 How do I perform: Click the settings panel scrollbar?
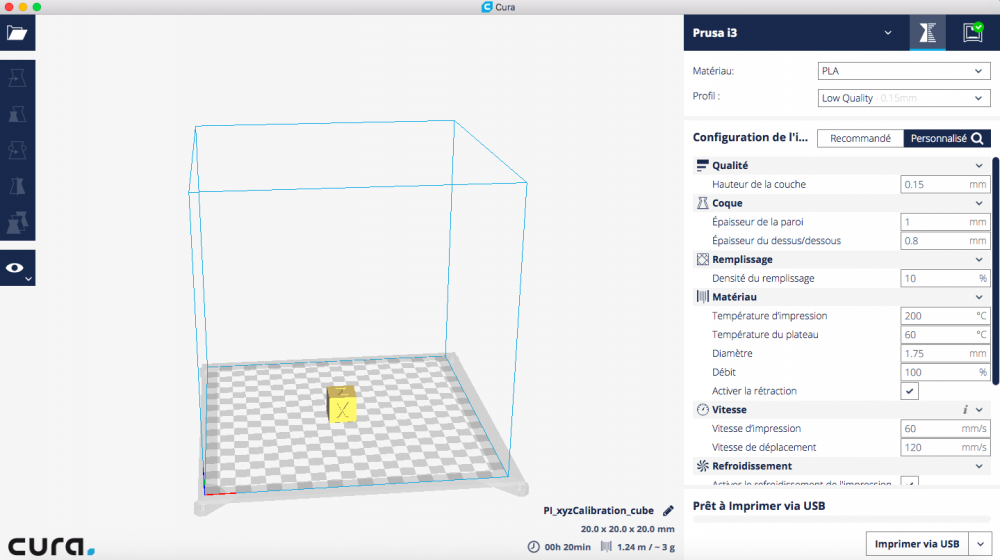coord(996,270)
